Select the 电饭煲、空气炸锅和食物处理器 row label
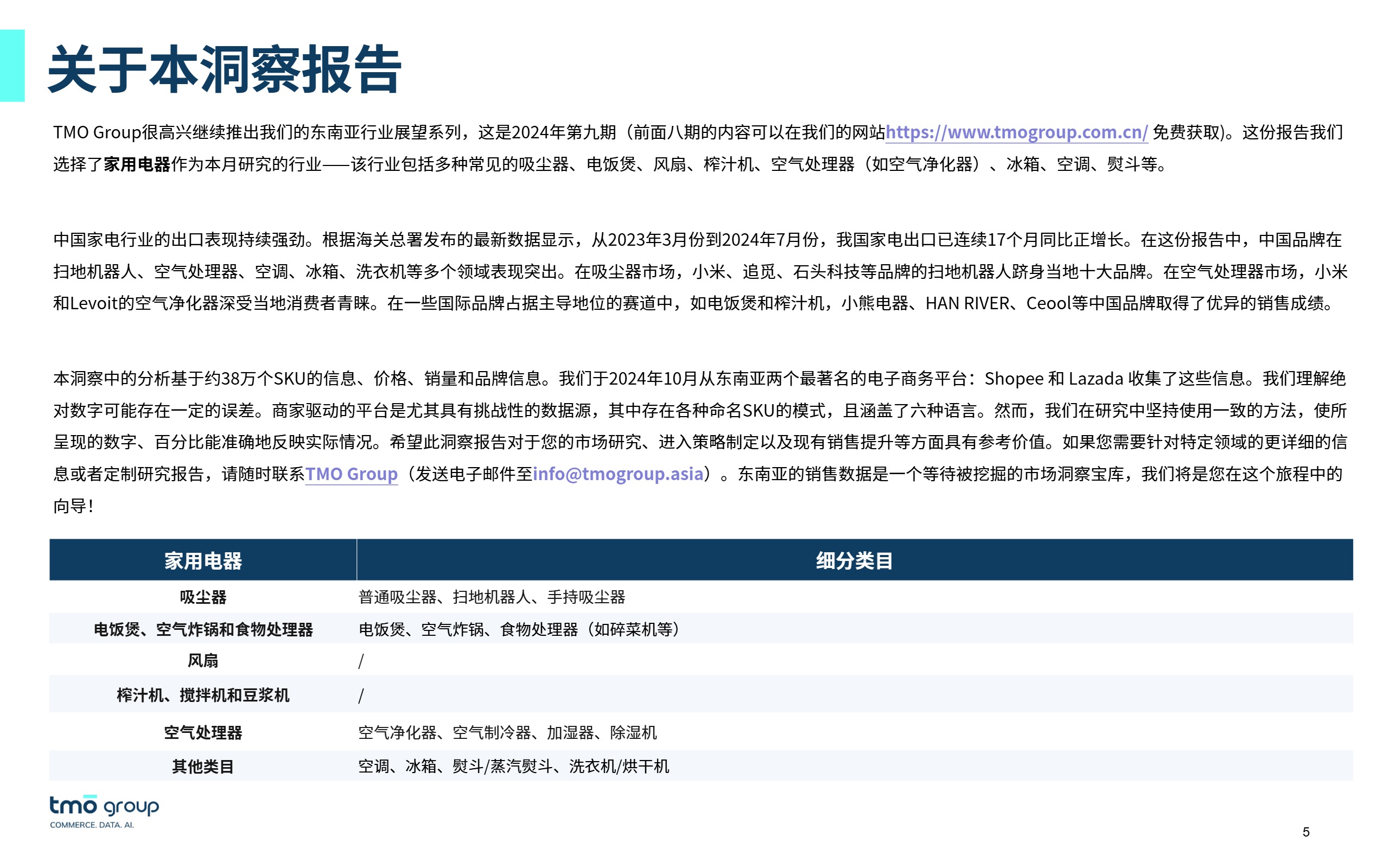 tap(203, 629)
